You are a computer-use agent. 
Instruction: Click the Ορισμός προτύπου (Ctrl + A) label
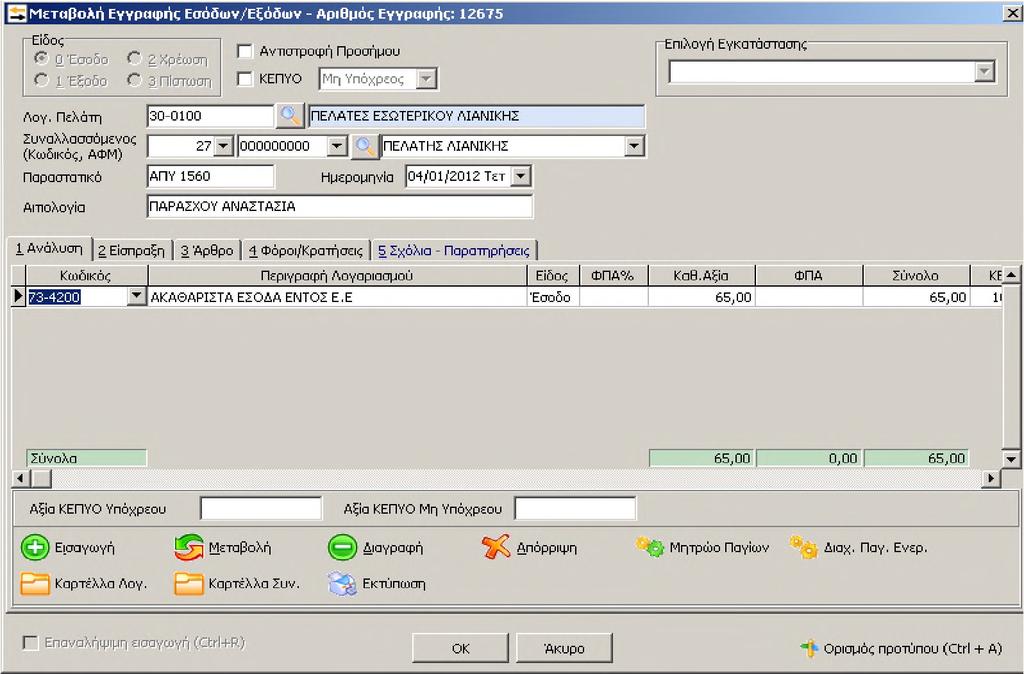pos(912,649)
